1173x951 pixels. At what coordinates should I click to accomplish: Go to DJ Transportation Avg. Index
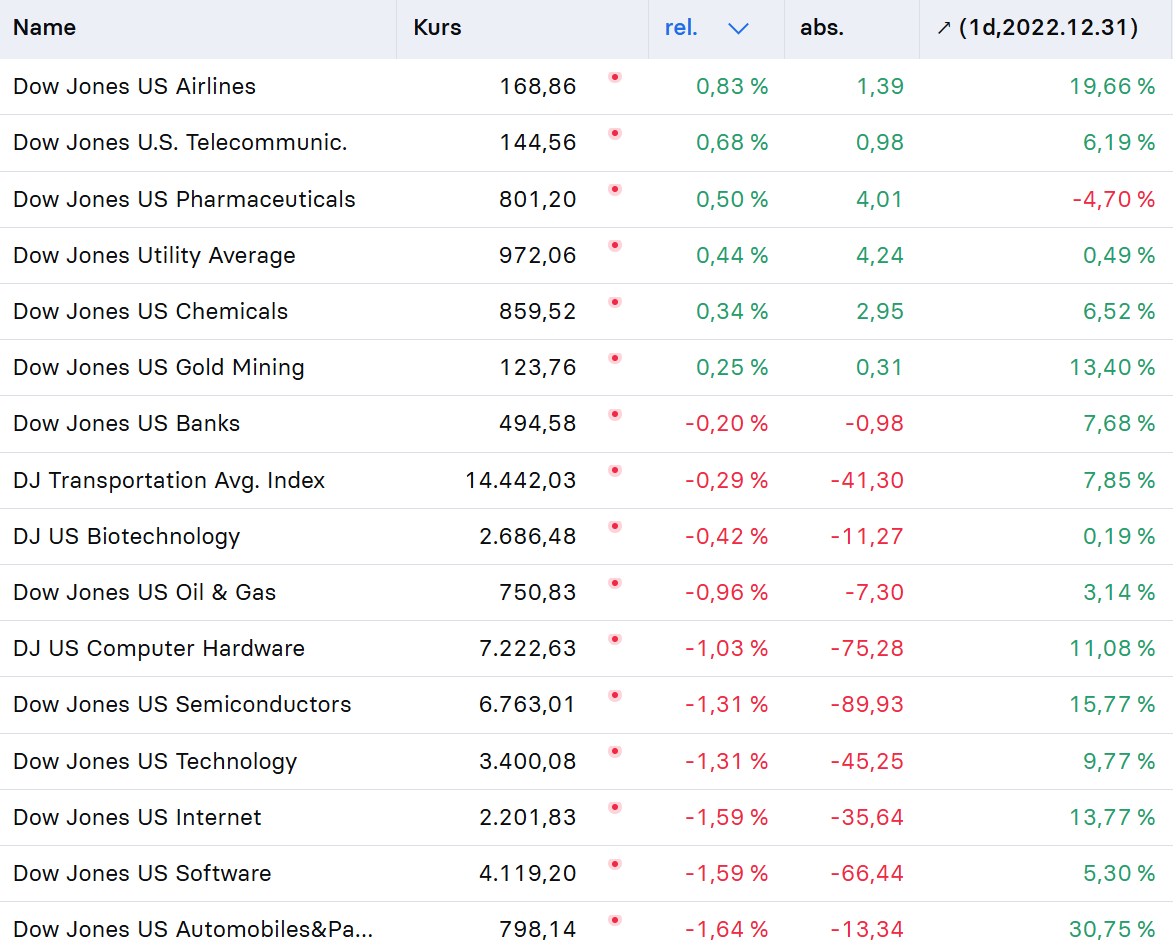(169, 480)
